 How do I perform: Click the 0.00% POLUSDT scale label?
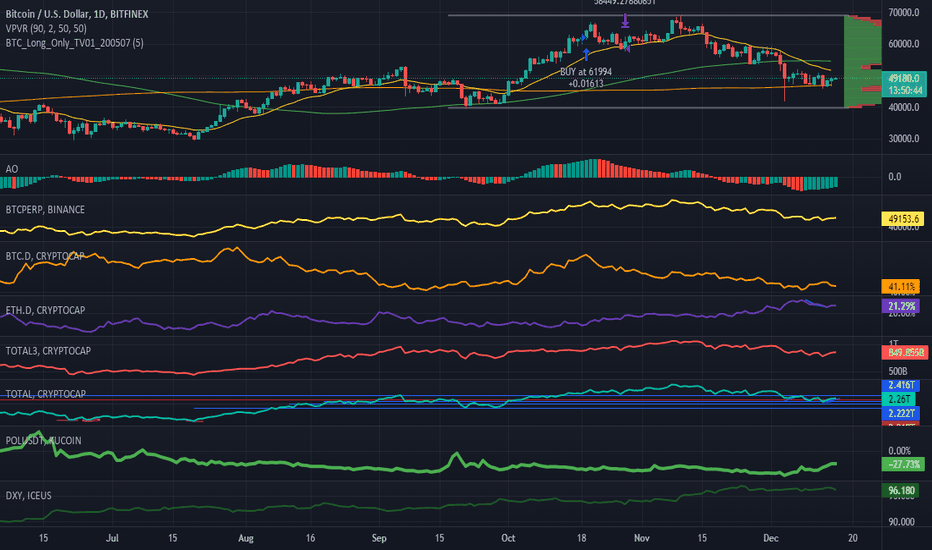click(899, 451)
